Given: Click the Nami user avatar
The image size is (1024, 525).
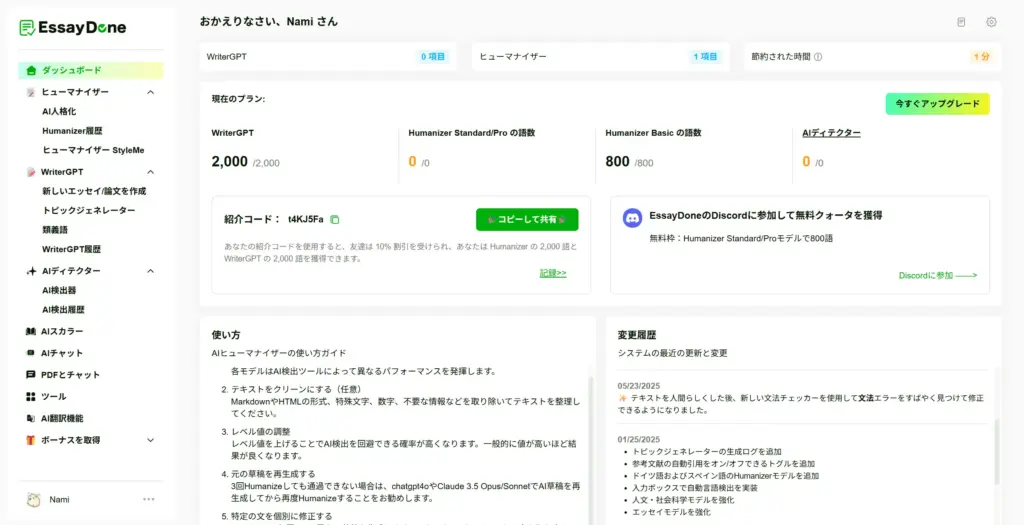Looking at the screenshot, I should point(33,499).
